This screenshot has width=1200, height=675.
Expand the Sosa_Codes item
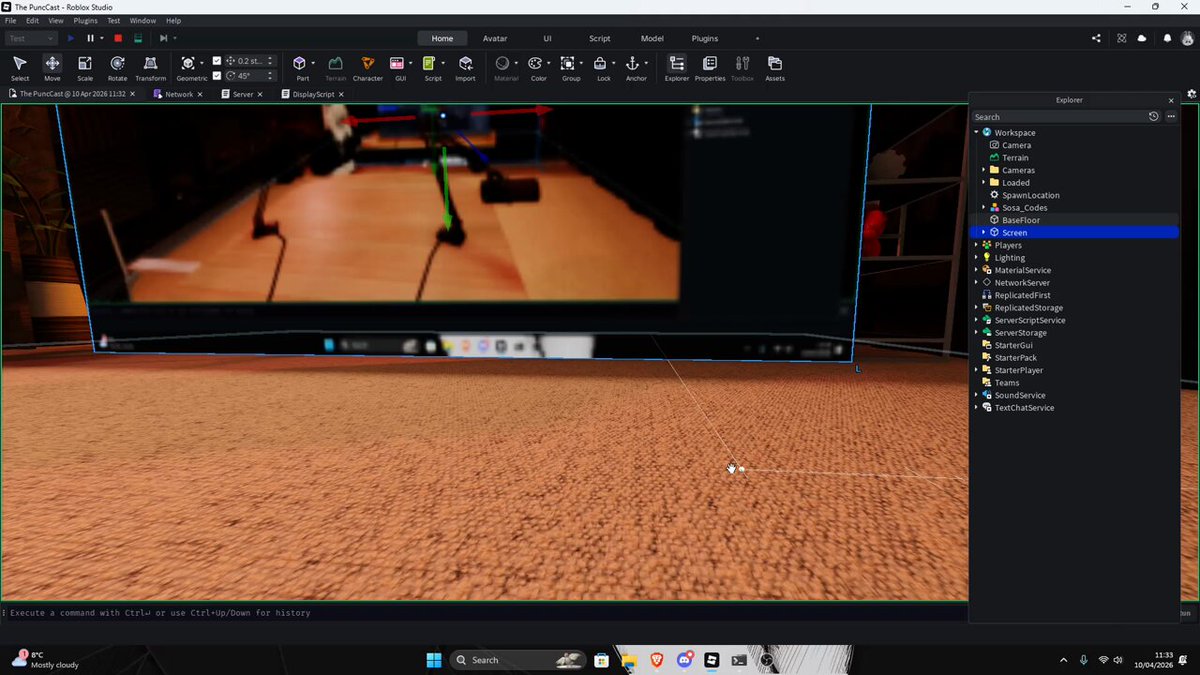(984, 207)
